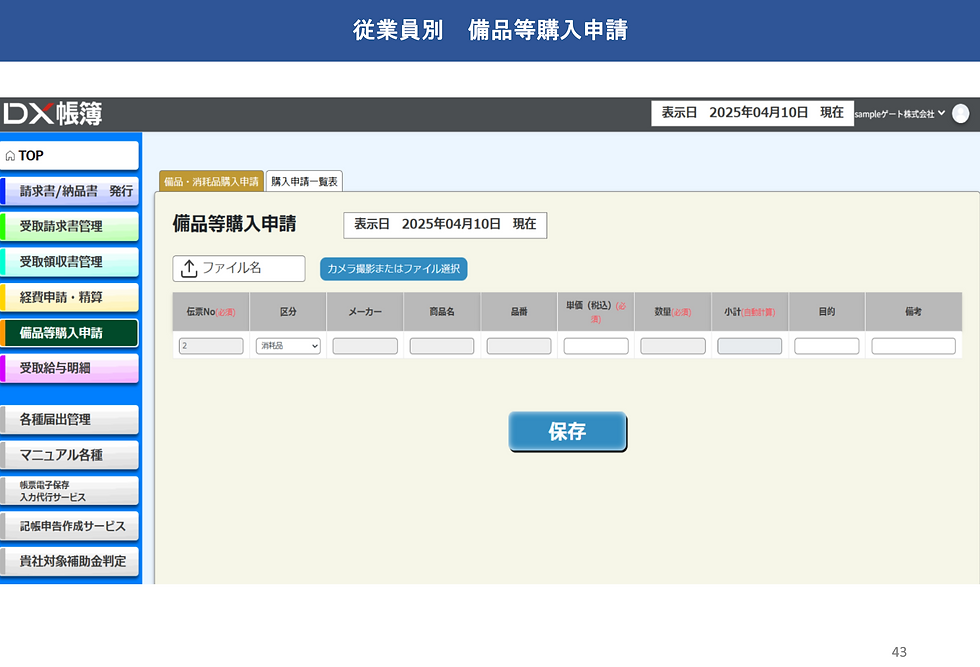Click the 目的 input field
980x667 pixels.
827,346
